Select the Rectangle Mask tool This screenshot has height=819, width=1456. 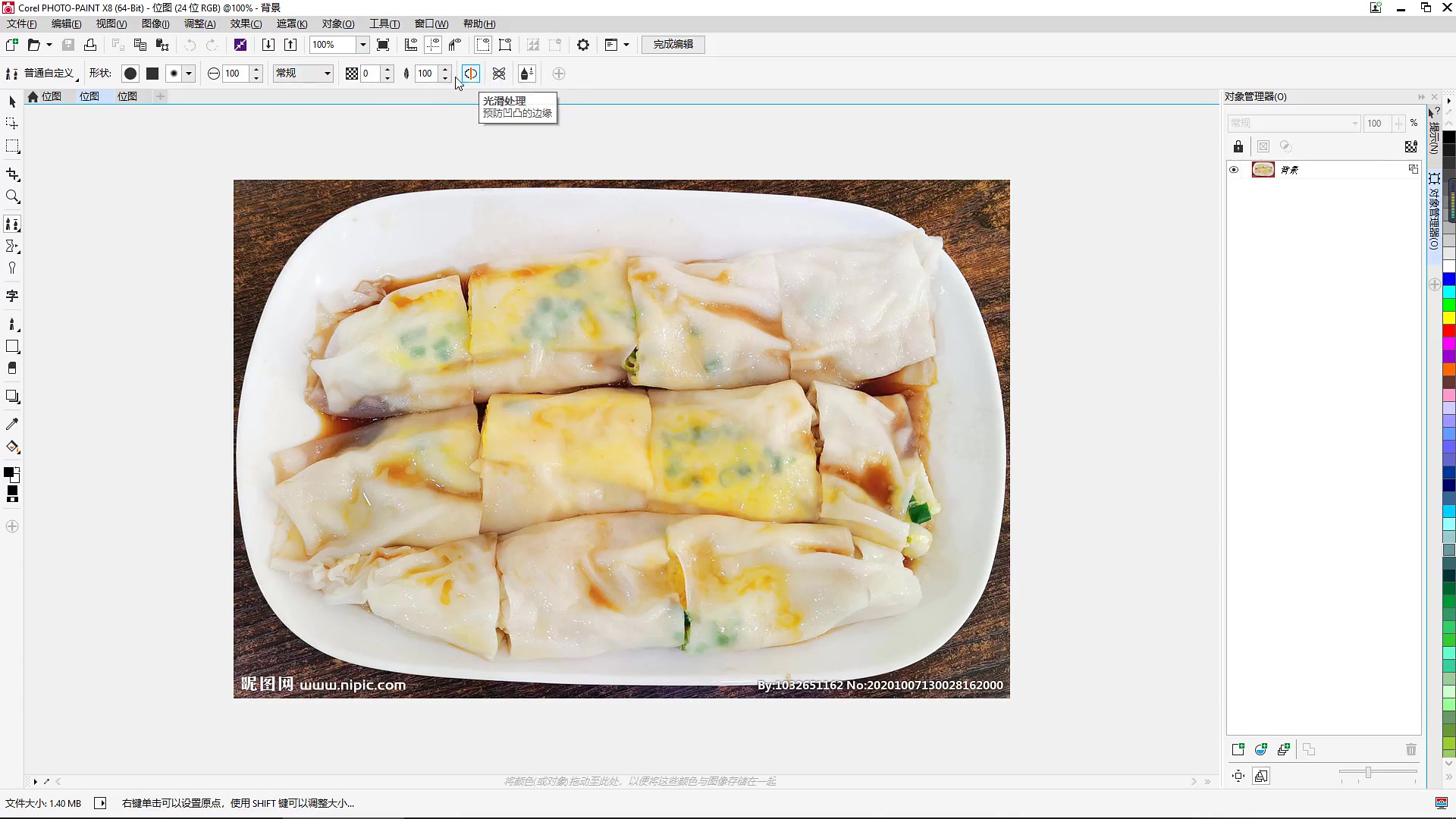(x=12, y=146)
